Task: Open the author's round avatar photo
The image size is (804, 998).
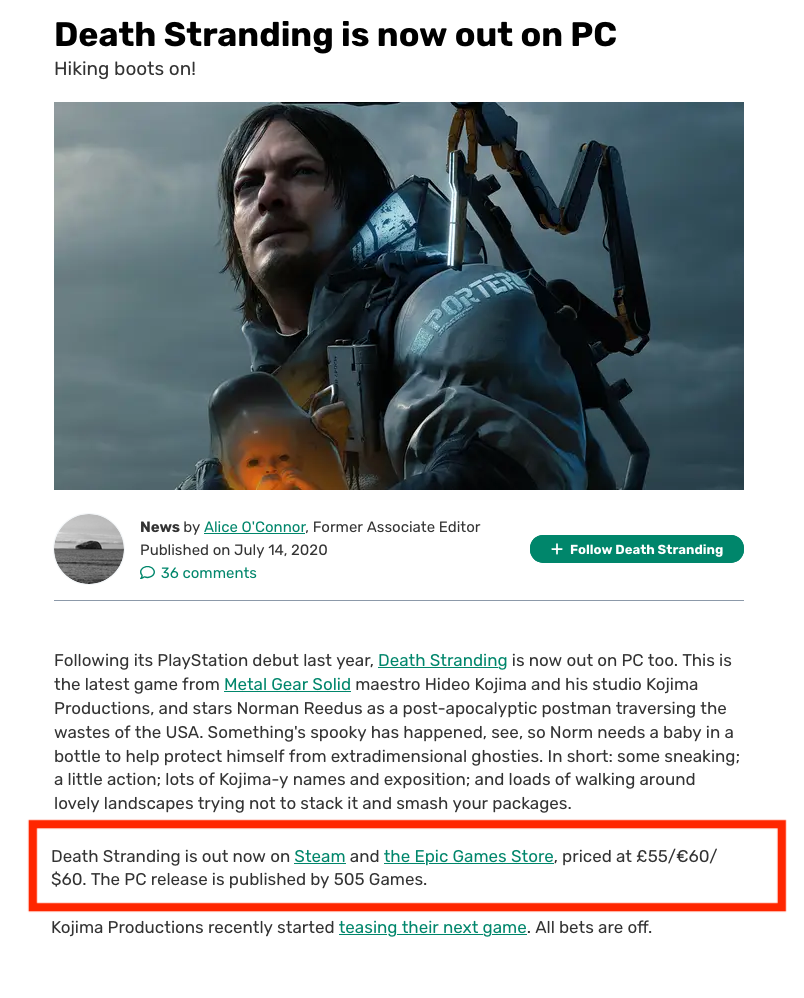Action: click(x=88, y=549)
